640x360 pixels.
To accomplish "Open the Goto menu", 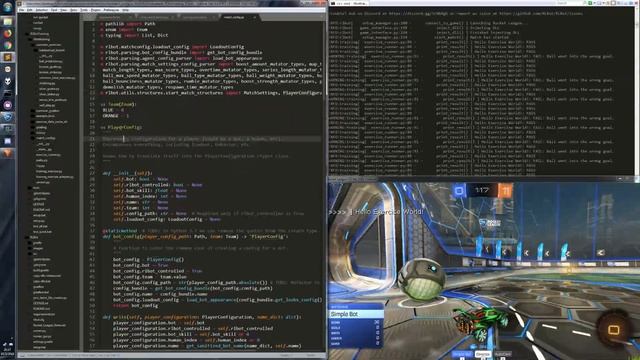I will [x=74, y=10].
